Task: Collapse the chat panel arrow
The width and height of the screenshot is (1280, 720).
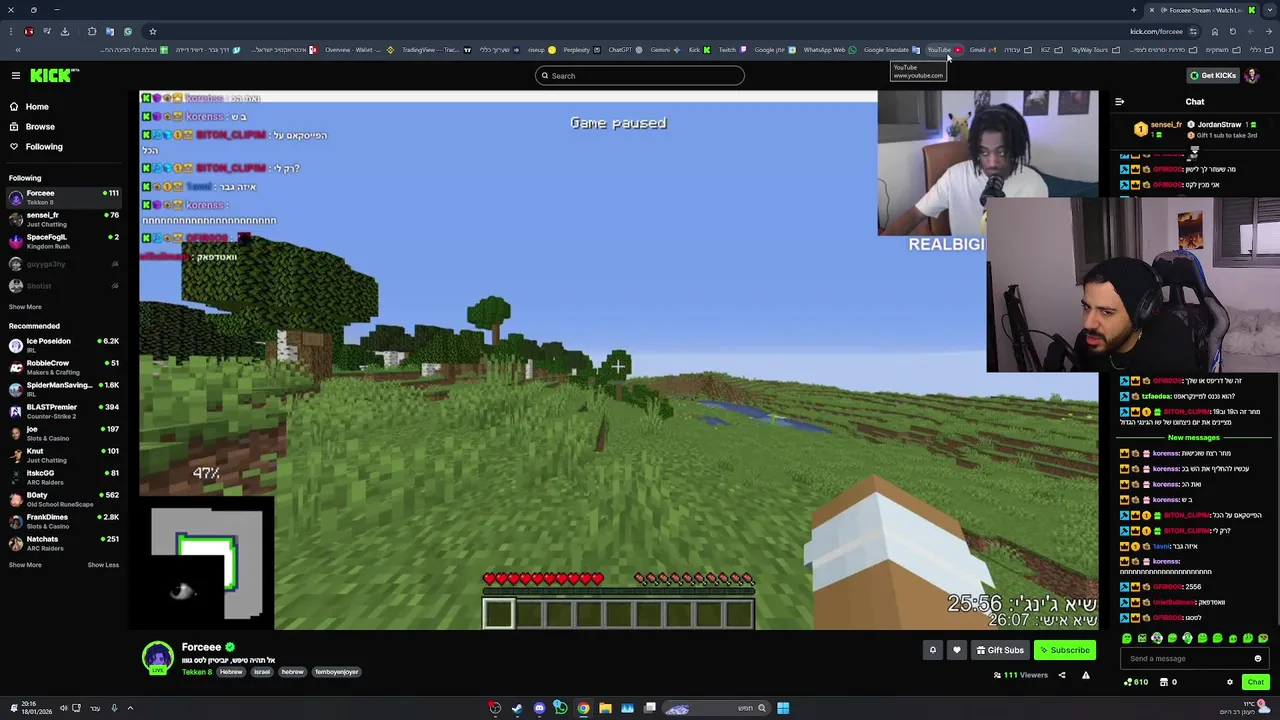Action: point(1119,101)
